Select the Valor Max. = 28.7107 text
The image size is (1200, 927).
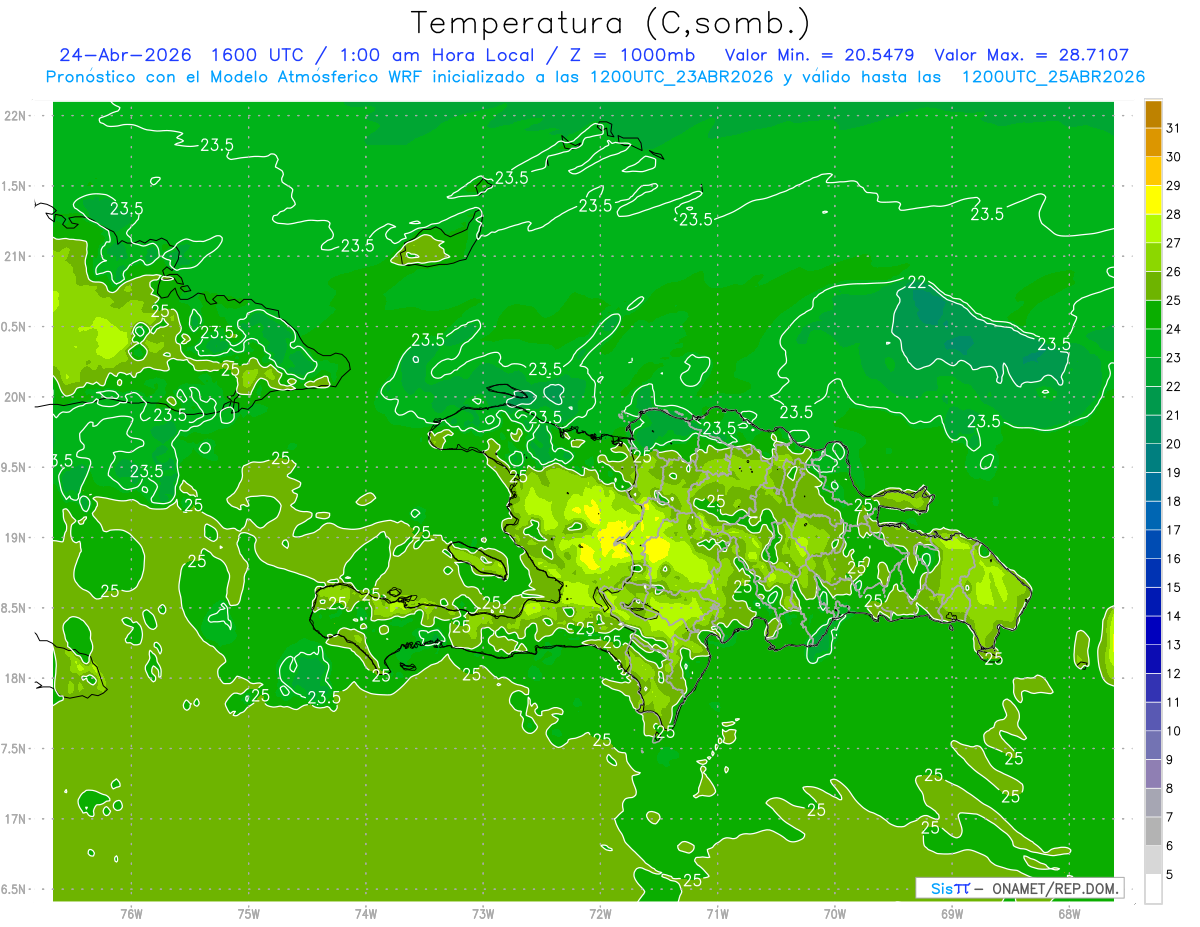click(1032, 55)
